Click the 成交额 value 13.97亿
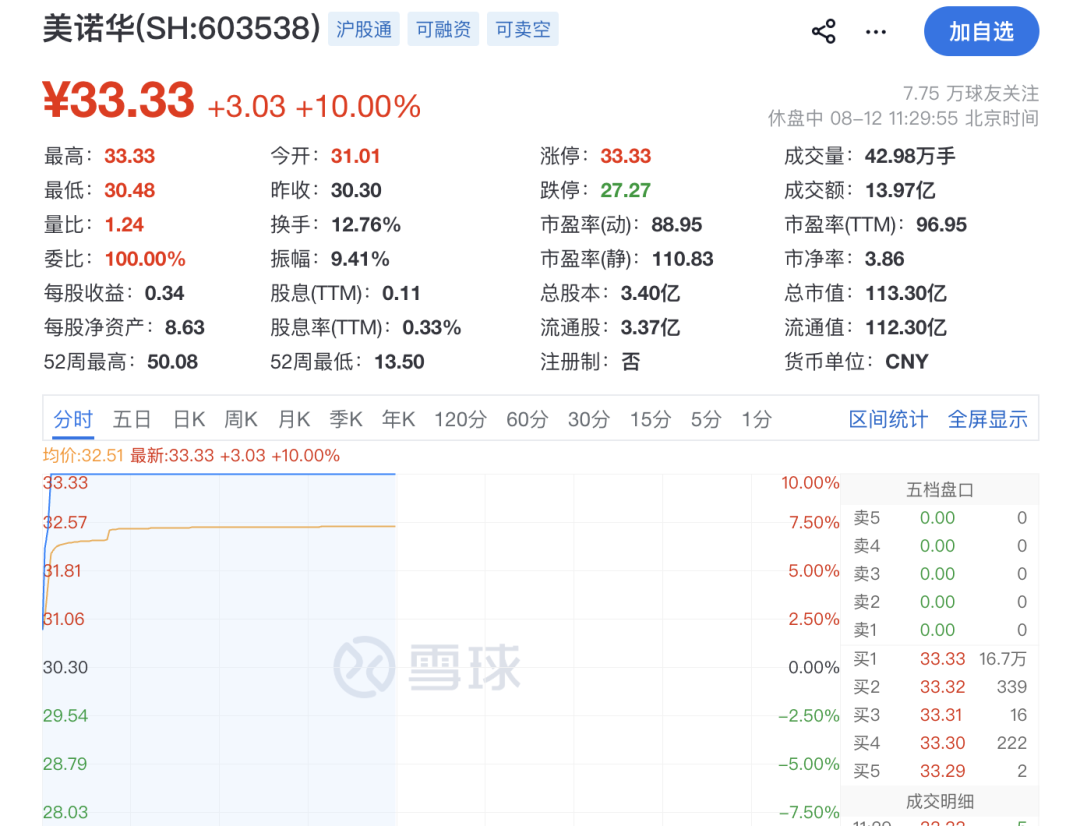Viewport: 1080px width, 826px height. (x=900, y=190)
